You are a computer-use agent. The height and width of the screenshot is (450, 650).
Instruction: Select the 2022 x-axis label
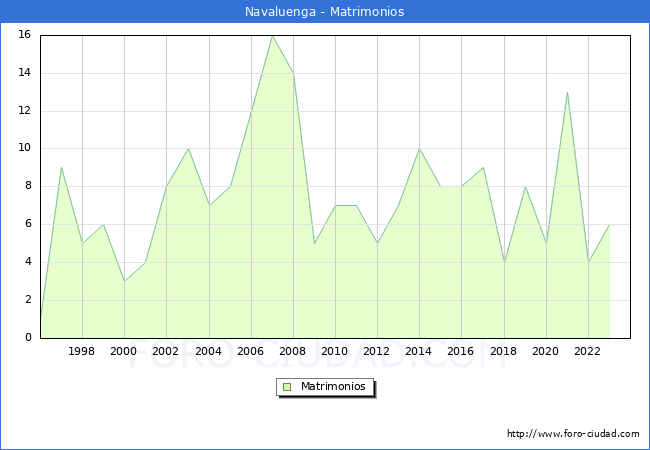pyautogui.click(x=588, y=351)
